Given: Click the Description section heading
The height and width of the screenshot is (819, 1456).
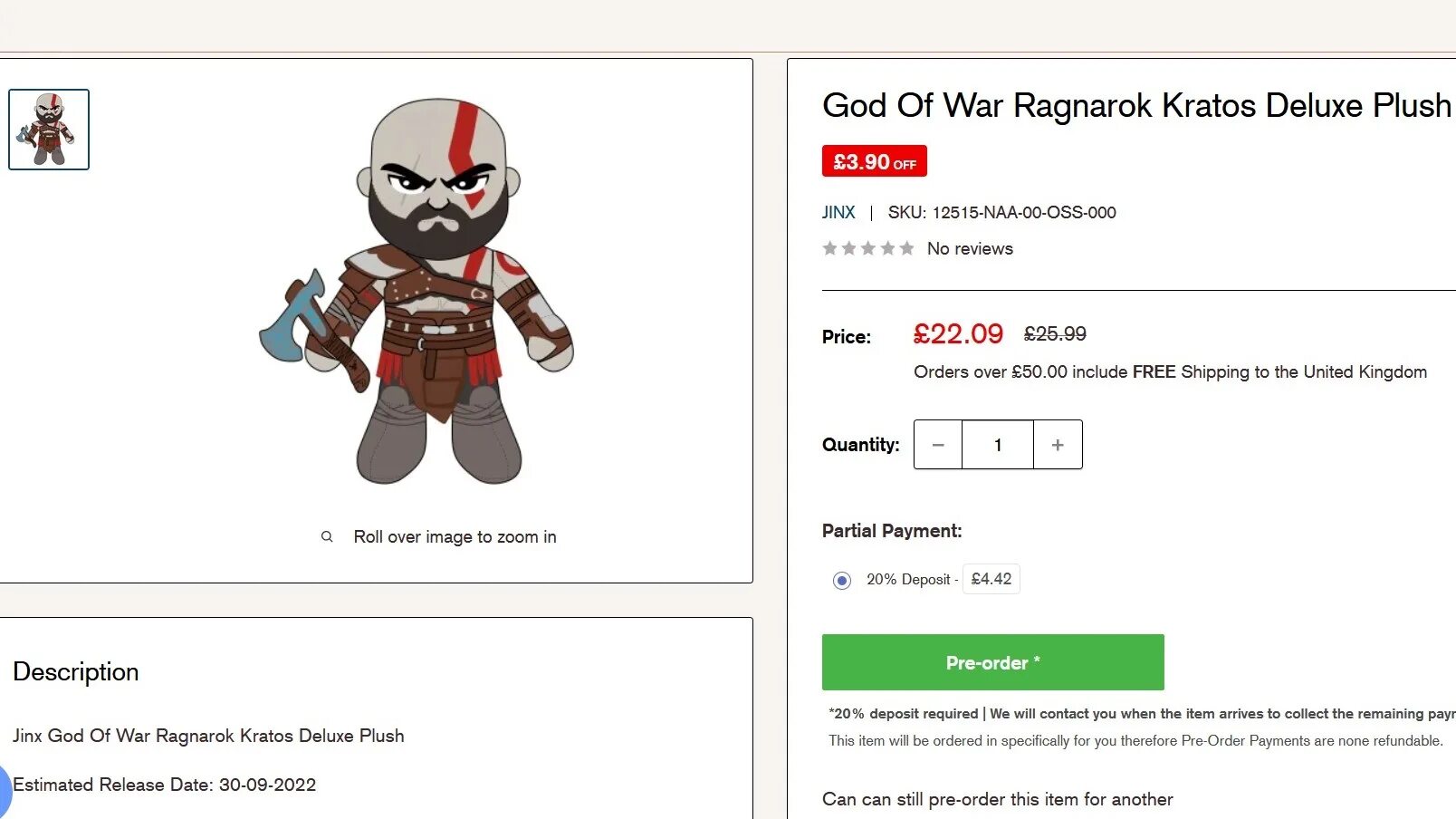Looking at the screenshot, I should pos(76,671).
